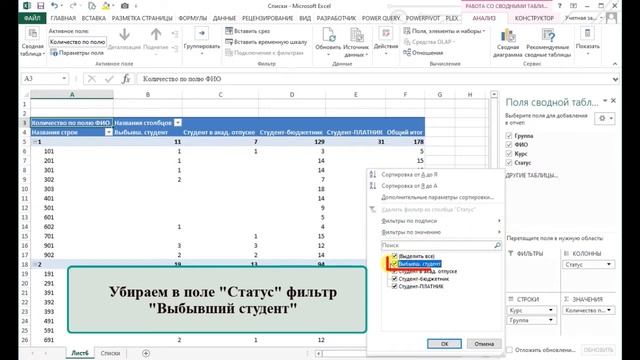This screenshot has height=360, width=640.
Task: Click the Отмена button in filter menu
Action: [x=484, y=344]
